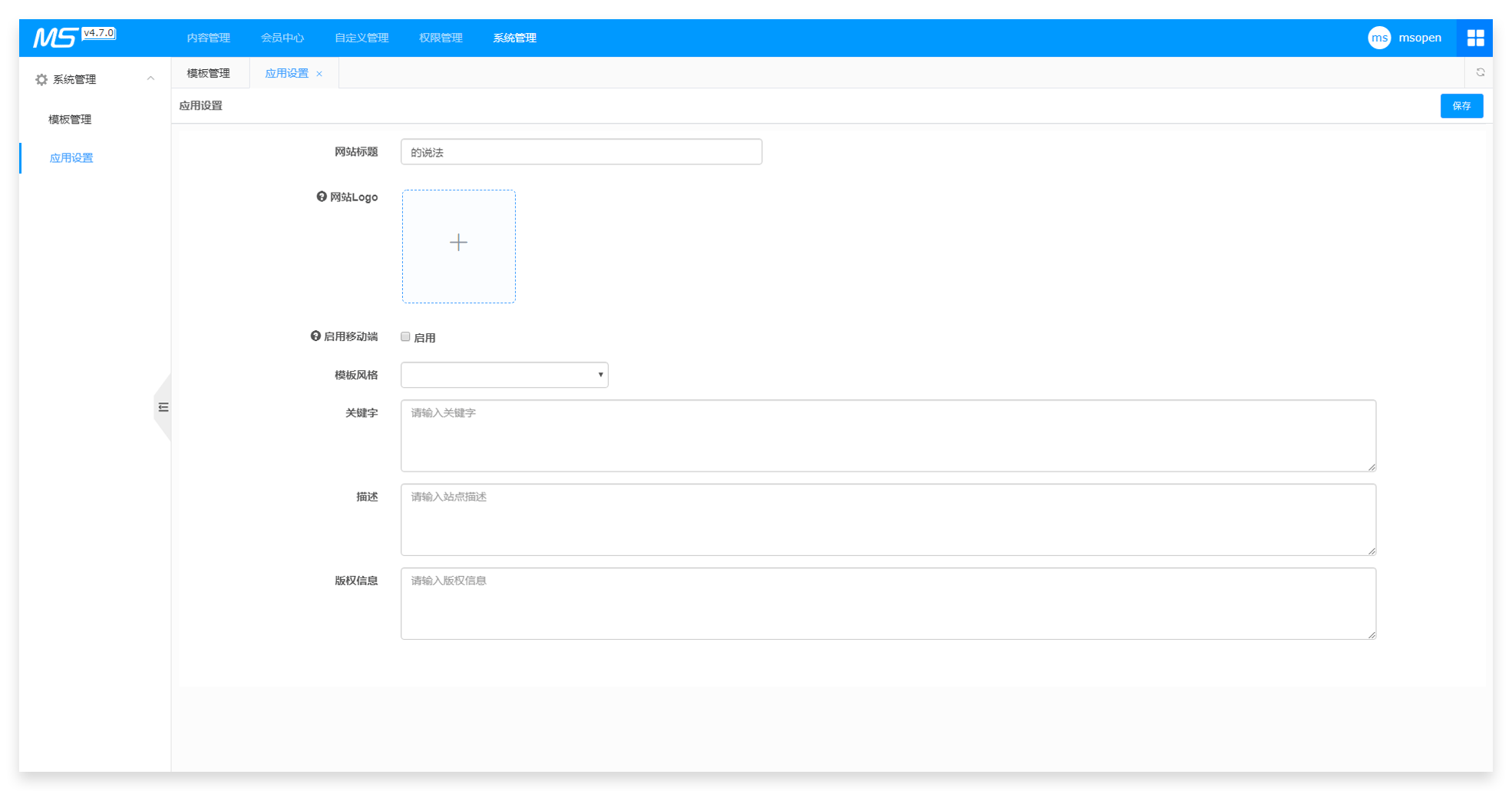Click the msopen username
The height and width of the screenshot is (791, 1512).
click(1420, 38)
